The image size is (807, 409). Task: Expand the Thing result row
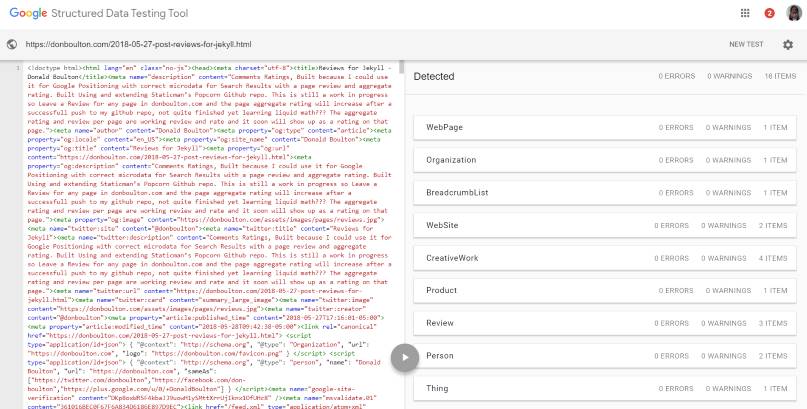click(605, 388)
